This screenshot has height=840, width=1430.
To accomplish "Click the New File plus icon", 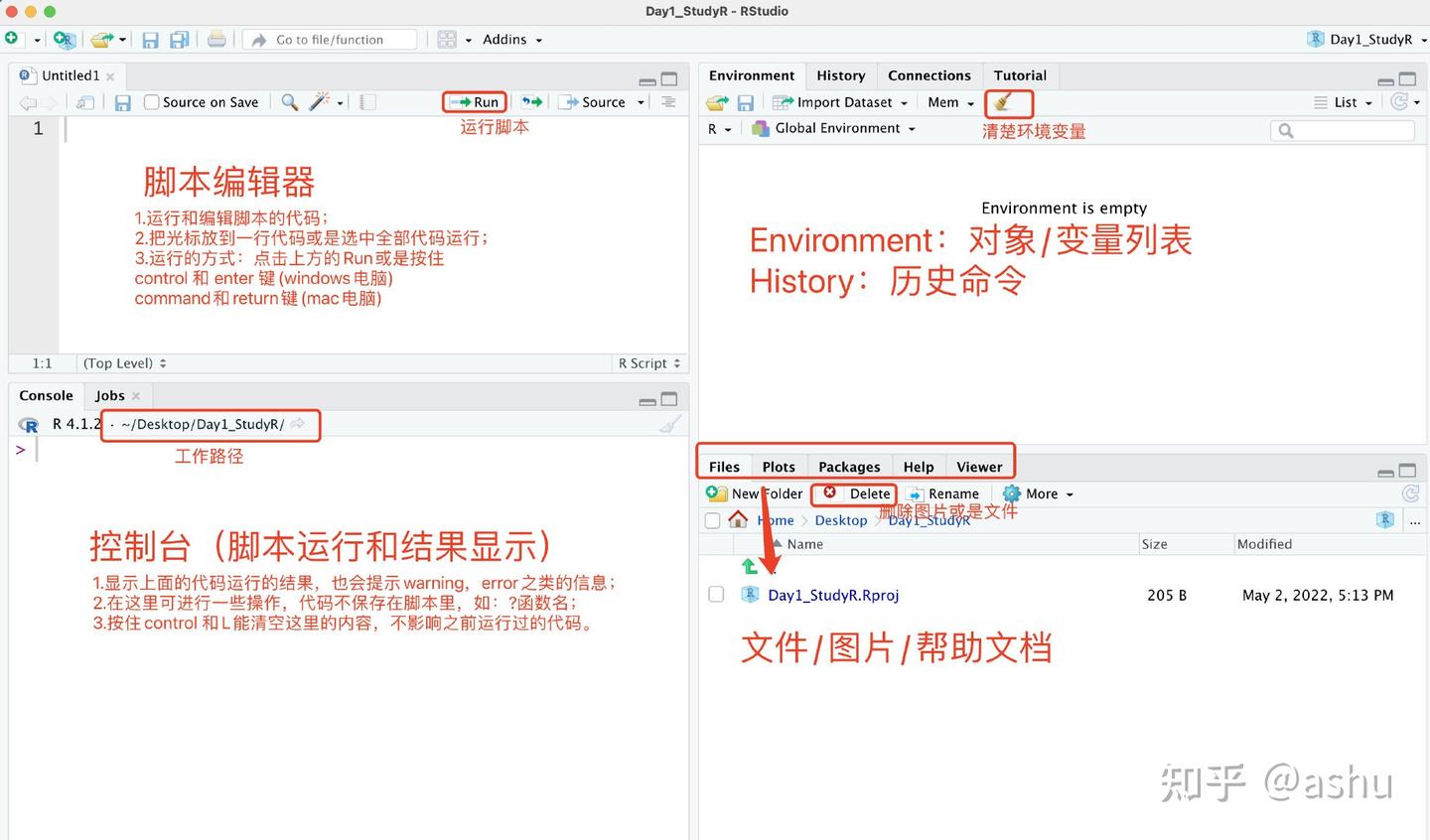I will tap(12, 39).
